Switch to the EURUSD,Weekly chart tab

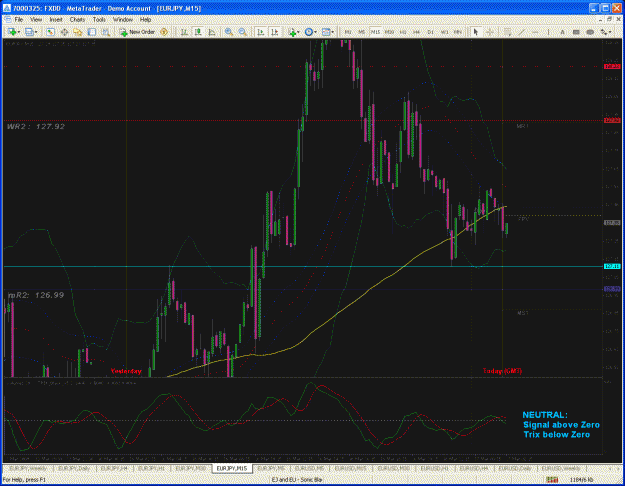[x=560, y=468]
